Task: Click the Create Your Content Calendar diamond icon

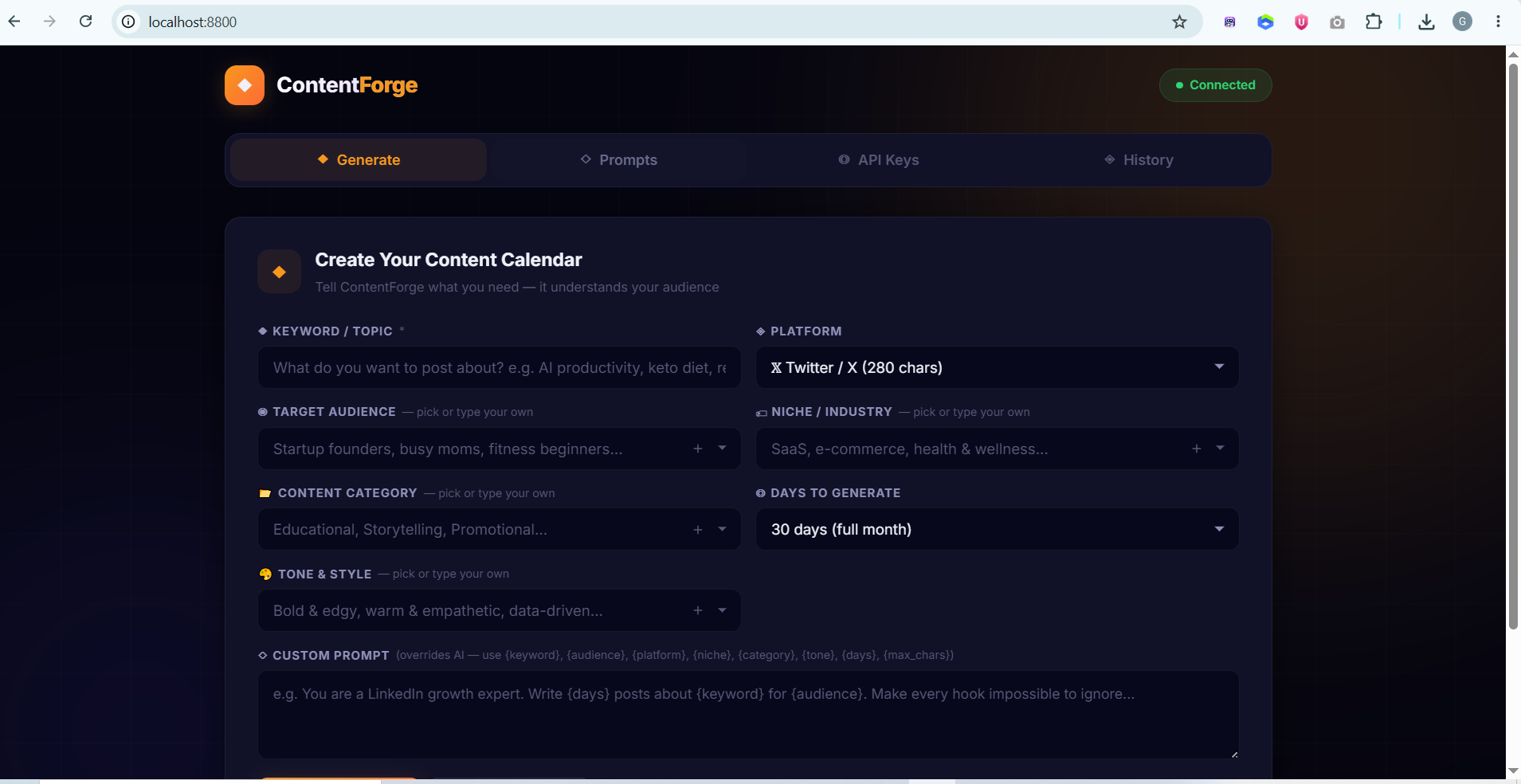Action: click(279, 272)
